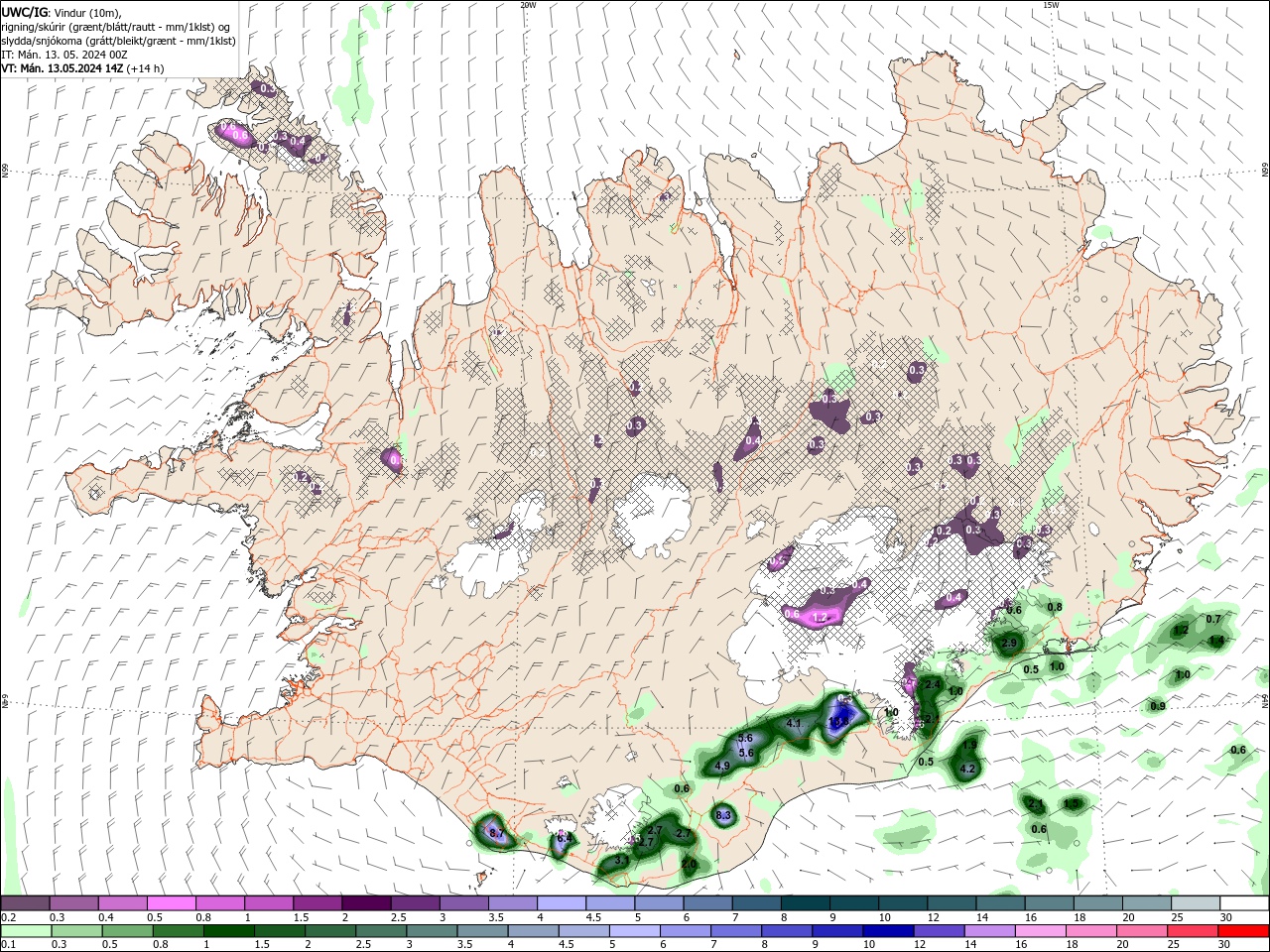Click the 'Vindur (10m)' header text
Image resolution: width=1270 pixels, height=952 pixels.
86,12
